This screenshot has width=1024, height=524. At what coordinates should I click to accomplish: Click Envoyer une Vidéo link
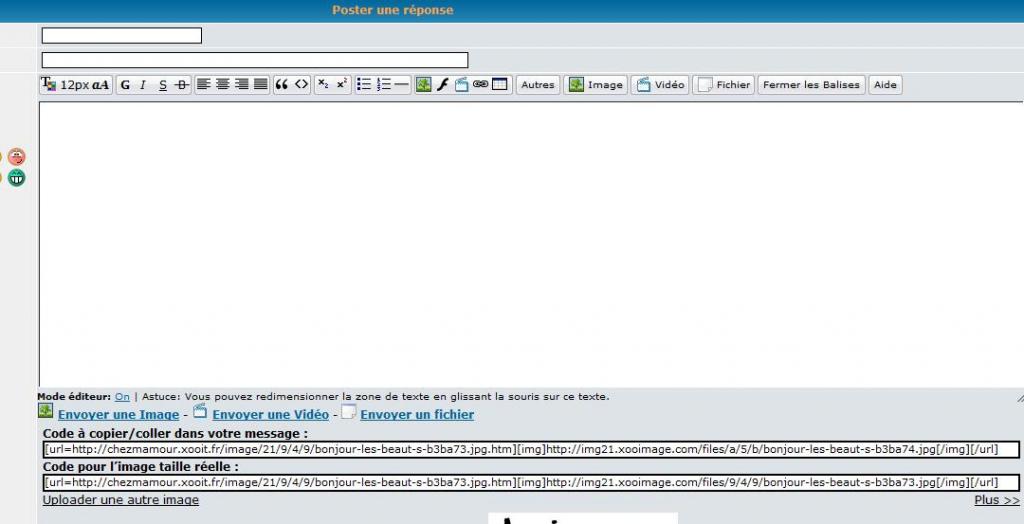point(270,415)
